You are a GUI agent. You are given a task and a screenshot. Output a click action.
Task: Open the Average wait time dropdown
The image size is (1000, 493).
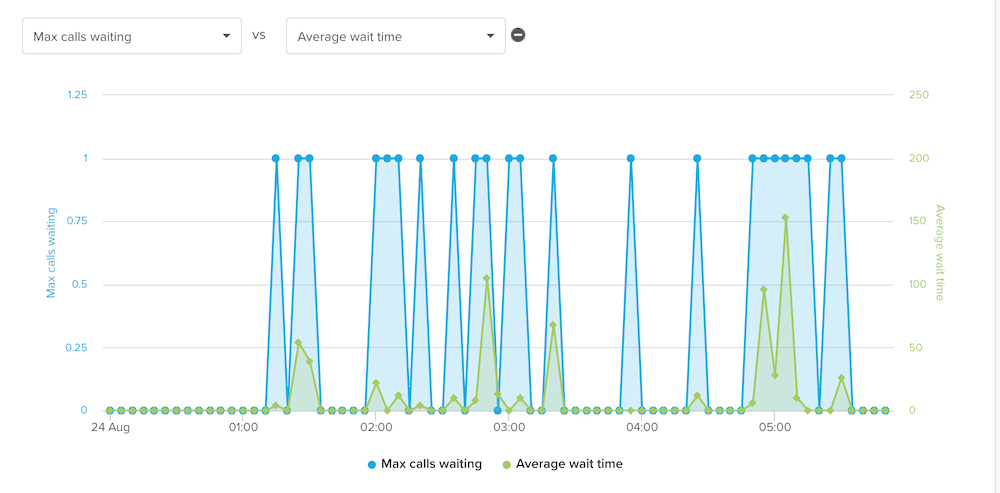click(395, 36)
